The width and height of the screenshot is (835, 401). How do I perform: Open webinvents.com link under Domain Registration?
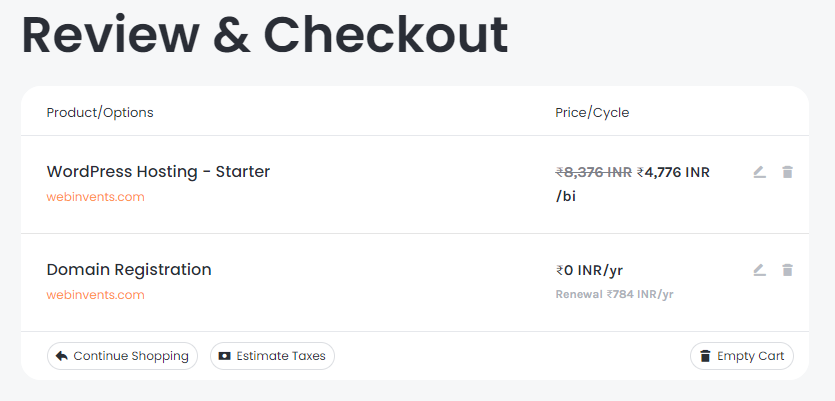pos(96,295)
